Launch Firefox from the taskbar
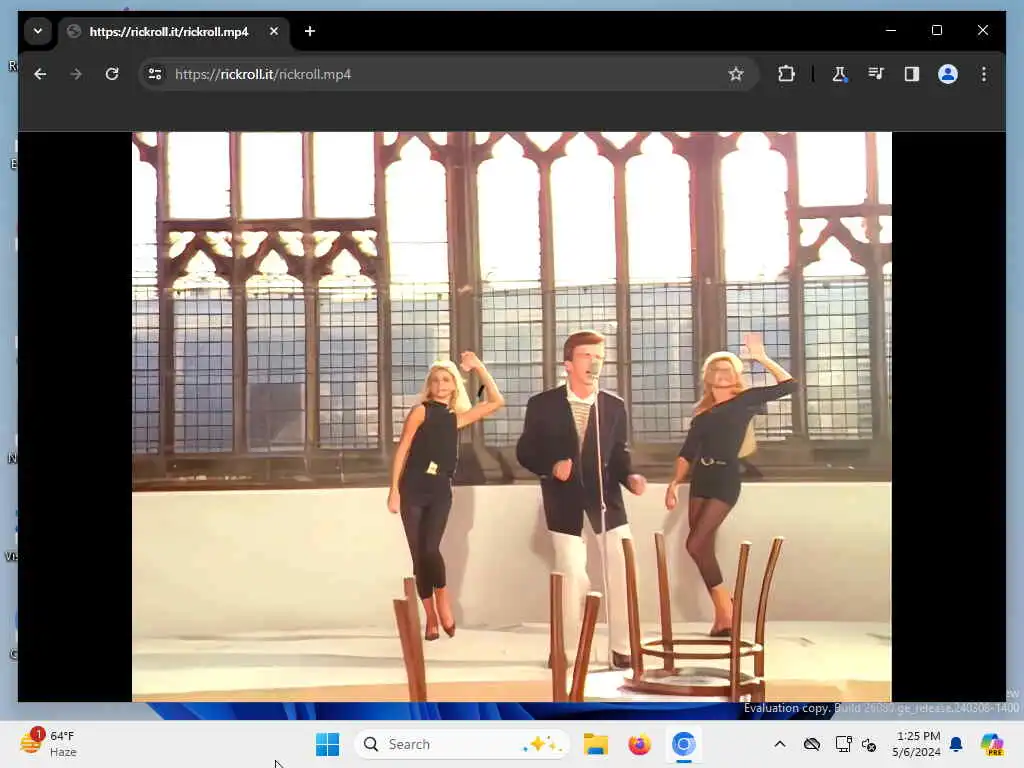 639,744
